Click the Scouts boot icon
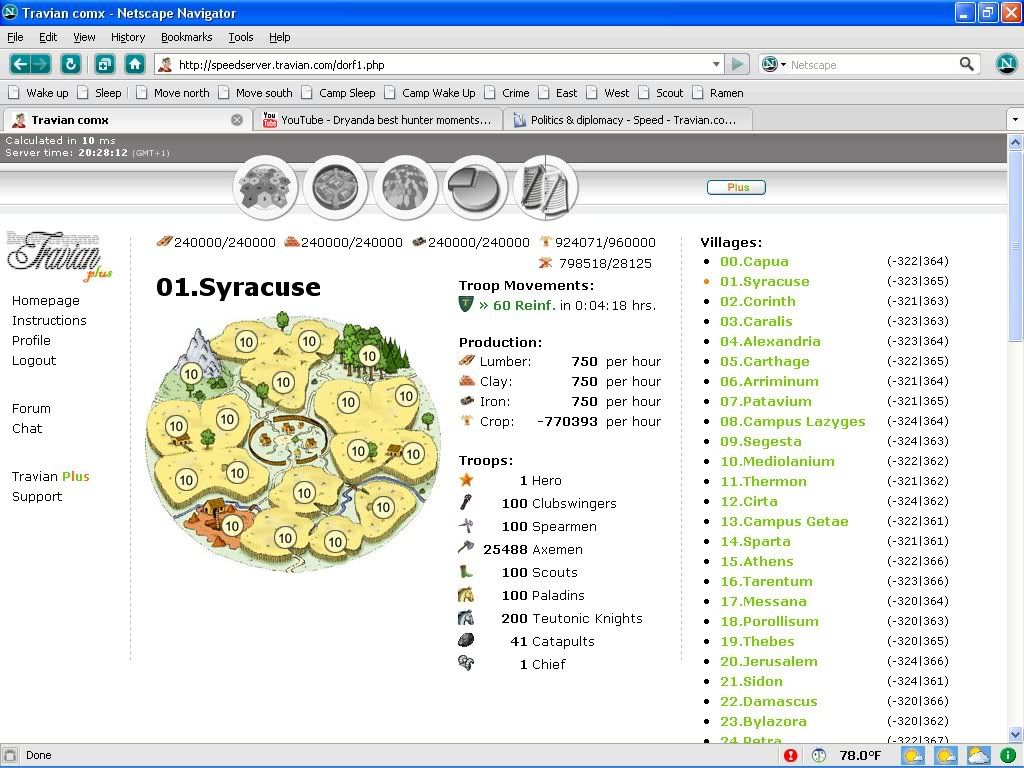This screenshot has height=768, width=1024. tap(466, 572)
